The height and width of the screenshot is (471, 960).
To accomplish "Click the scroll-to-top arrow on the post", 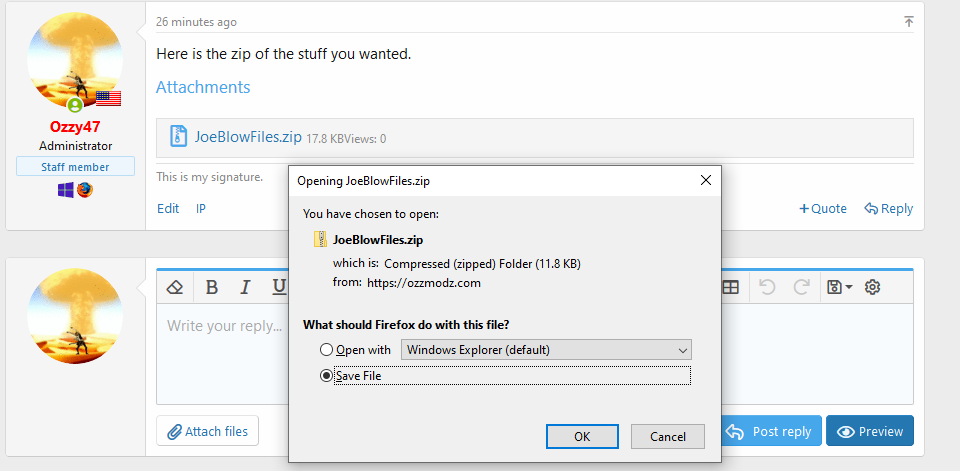I will point(908,21).
